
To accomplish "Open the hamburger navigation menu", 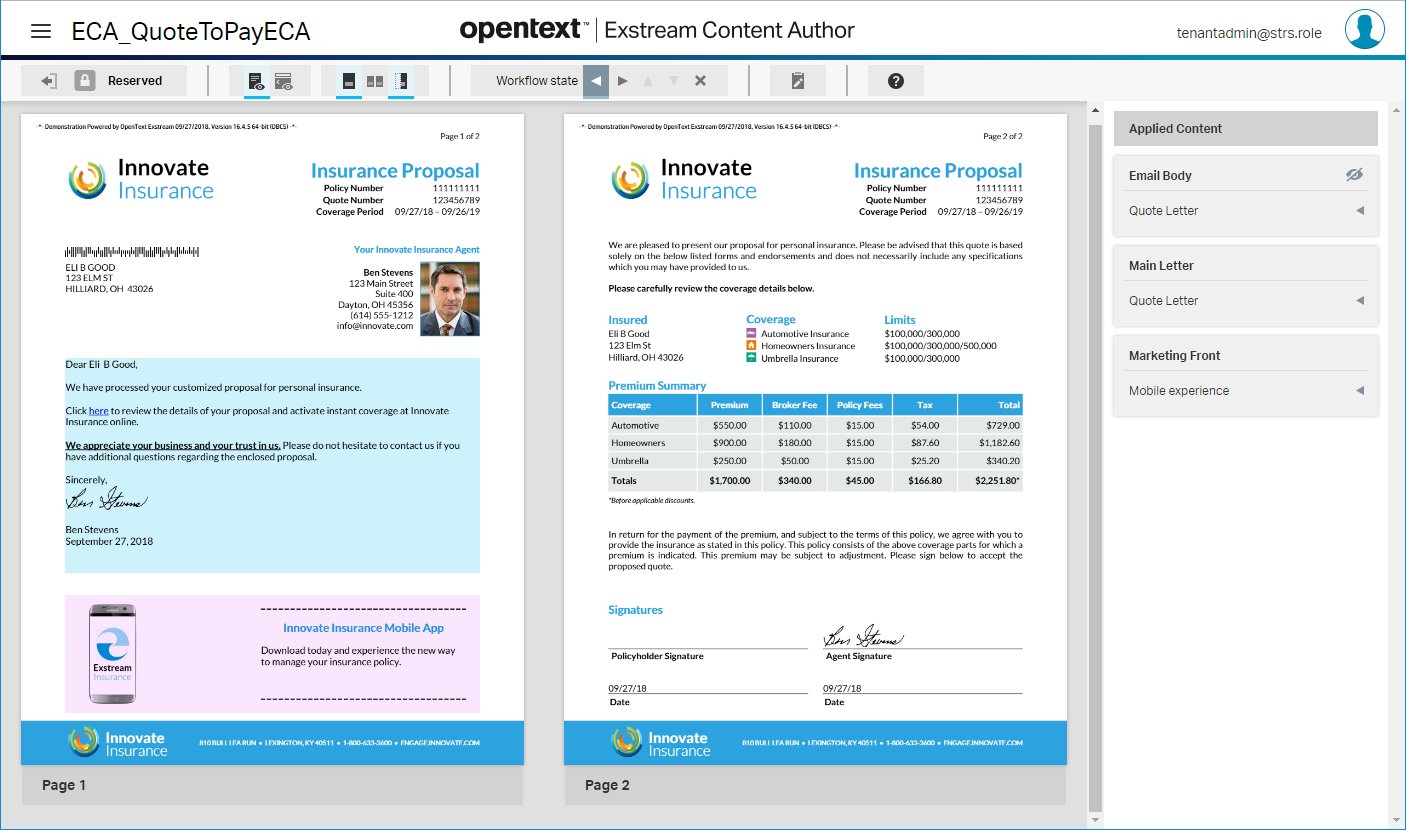I will (41, 31).
